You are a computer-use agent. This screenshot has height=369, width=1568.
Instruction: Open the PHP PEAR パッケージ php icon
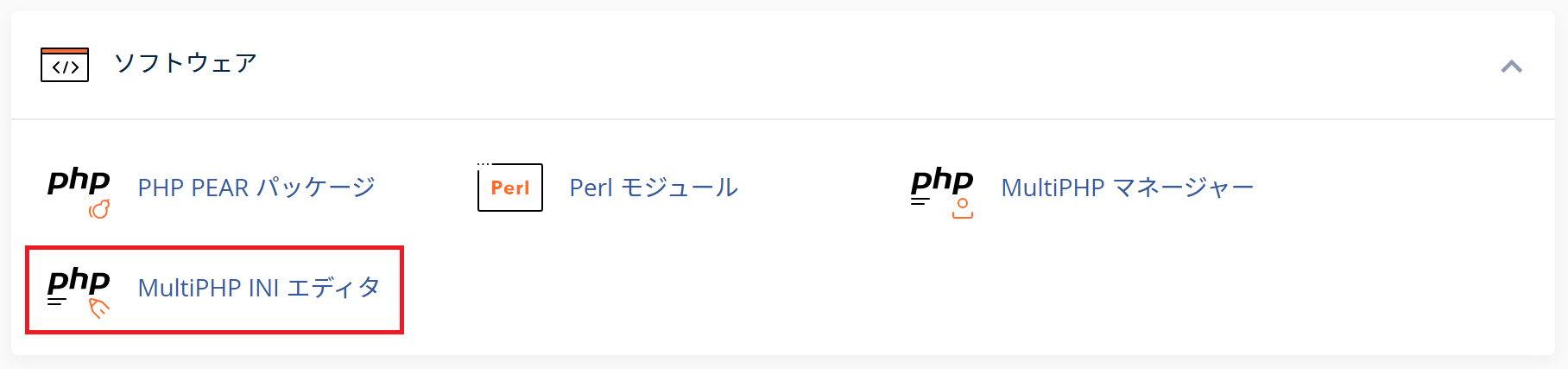pyautogui.click(x=79, y=192)
